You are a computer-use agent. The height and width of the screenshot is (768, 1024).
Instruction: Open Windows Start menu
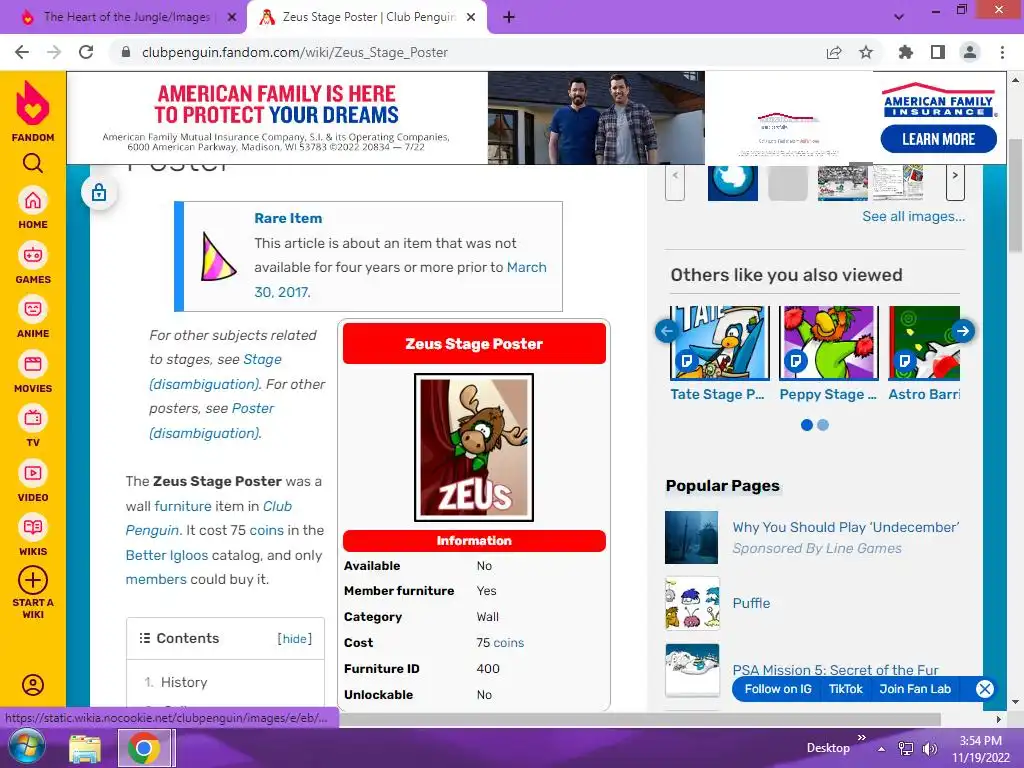pyautogui.click(x=26, y=748)
